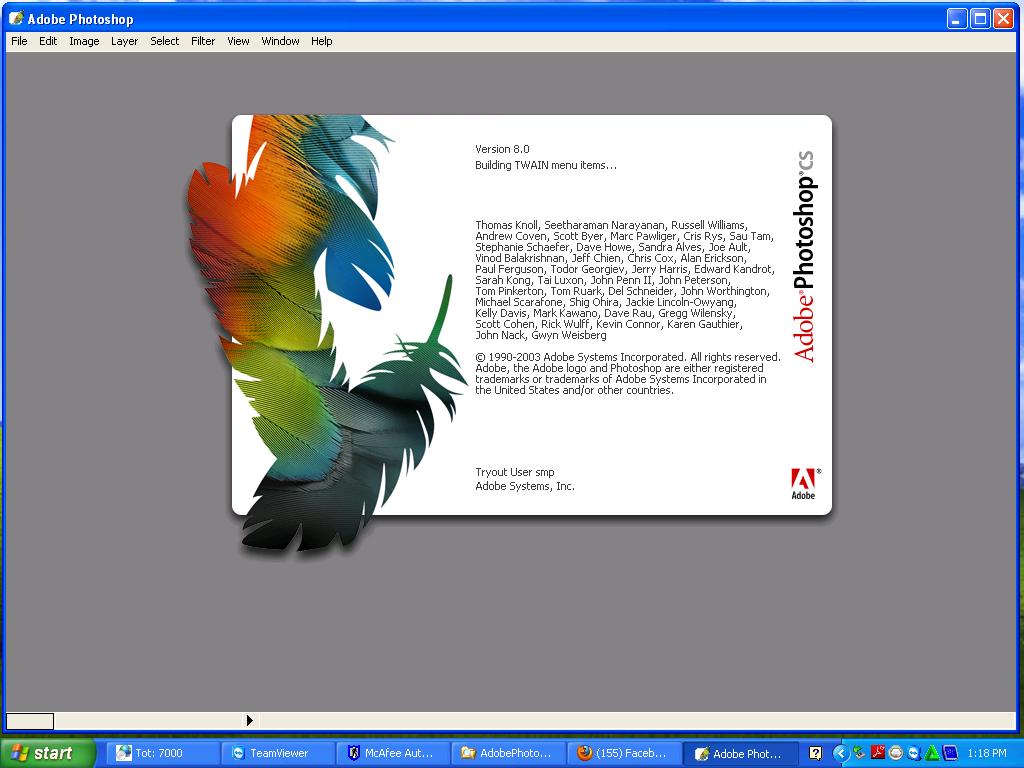Switch to the Firefox (155) Faceb… taskbar button
1024x768 pixels.
[x=623, y=753]
